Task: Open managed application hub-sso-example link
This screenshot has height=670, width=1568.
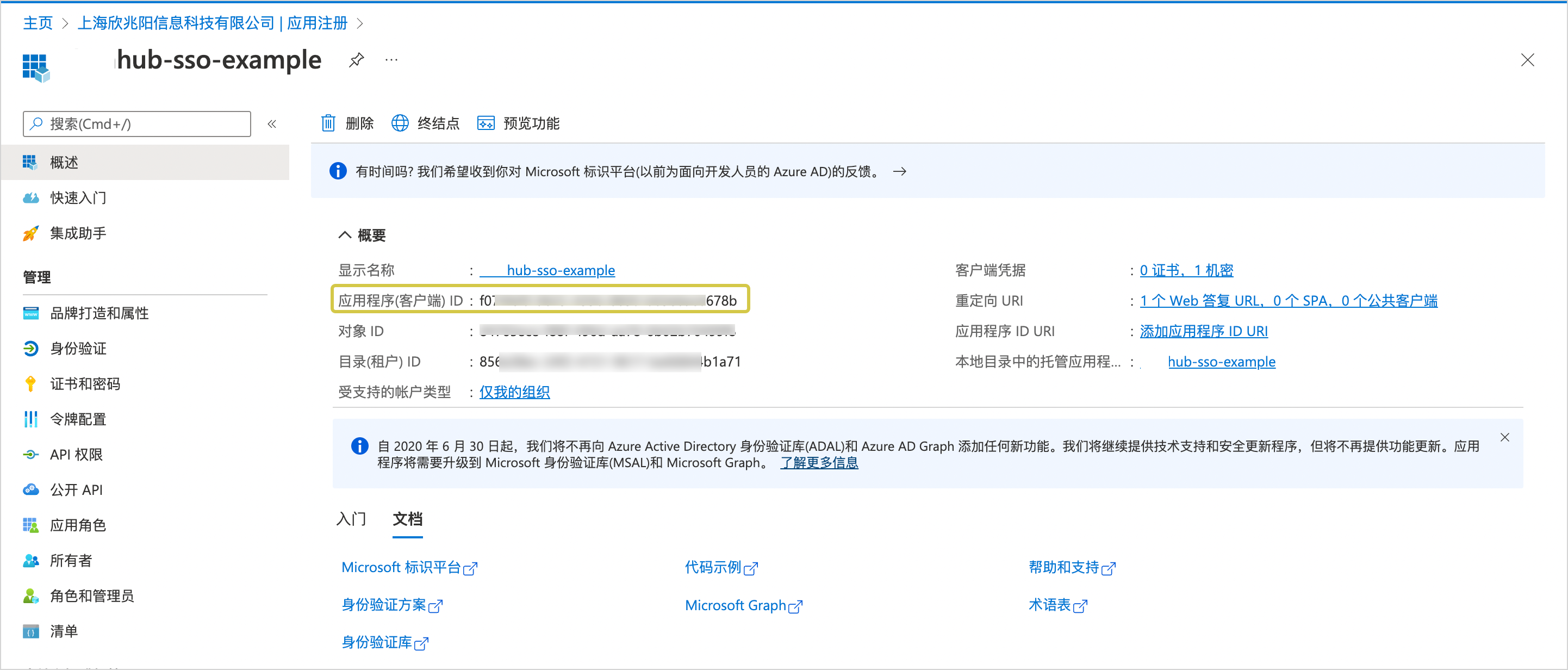Action: point(1221,362)
